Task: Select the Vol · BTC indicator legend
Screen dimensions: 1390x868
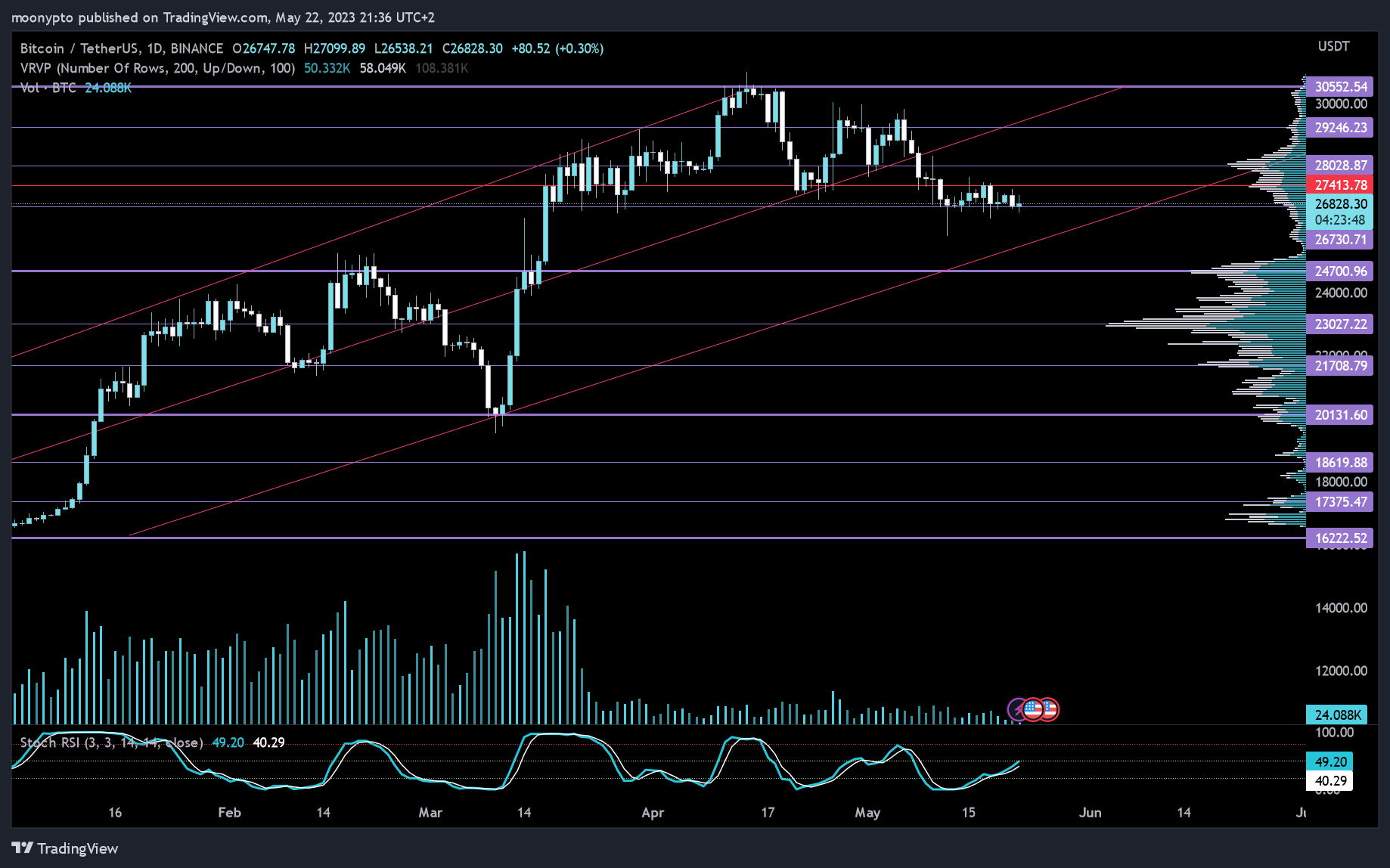Action: (48, 88)
